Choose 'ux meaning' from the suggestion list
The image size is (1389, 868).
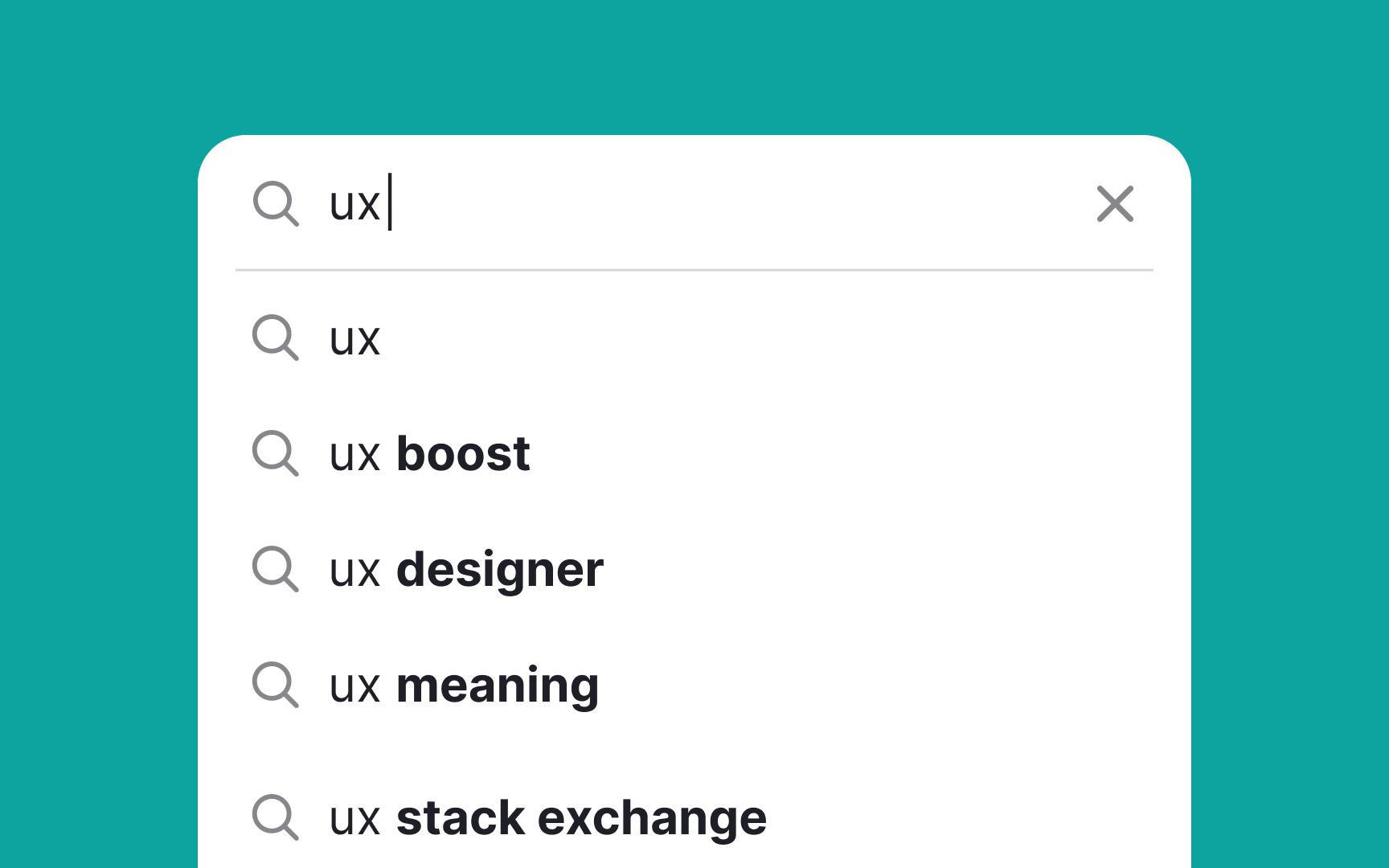pos(465,686)
